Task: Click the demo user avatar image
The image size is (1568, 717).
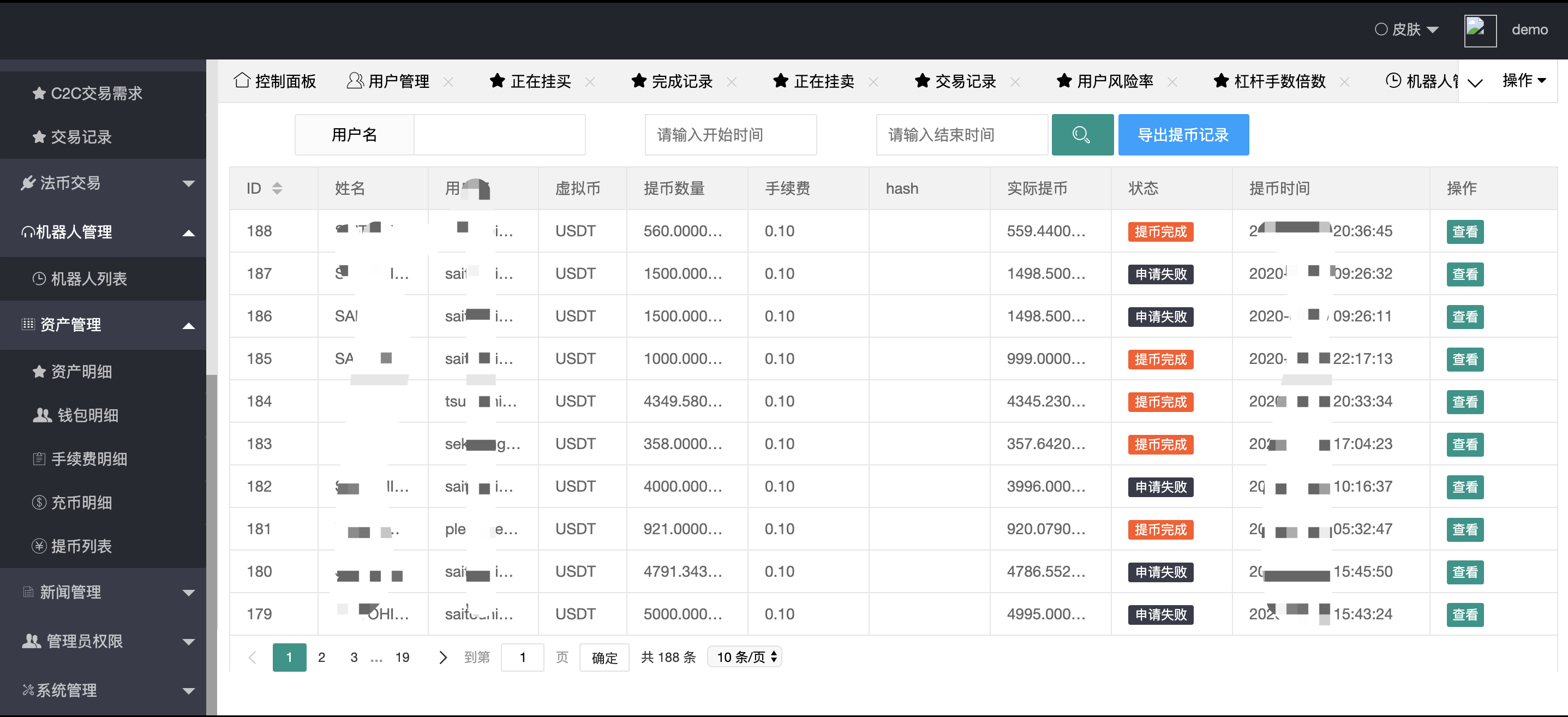Action: (x=1480, y=30)
